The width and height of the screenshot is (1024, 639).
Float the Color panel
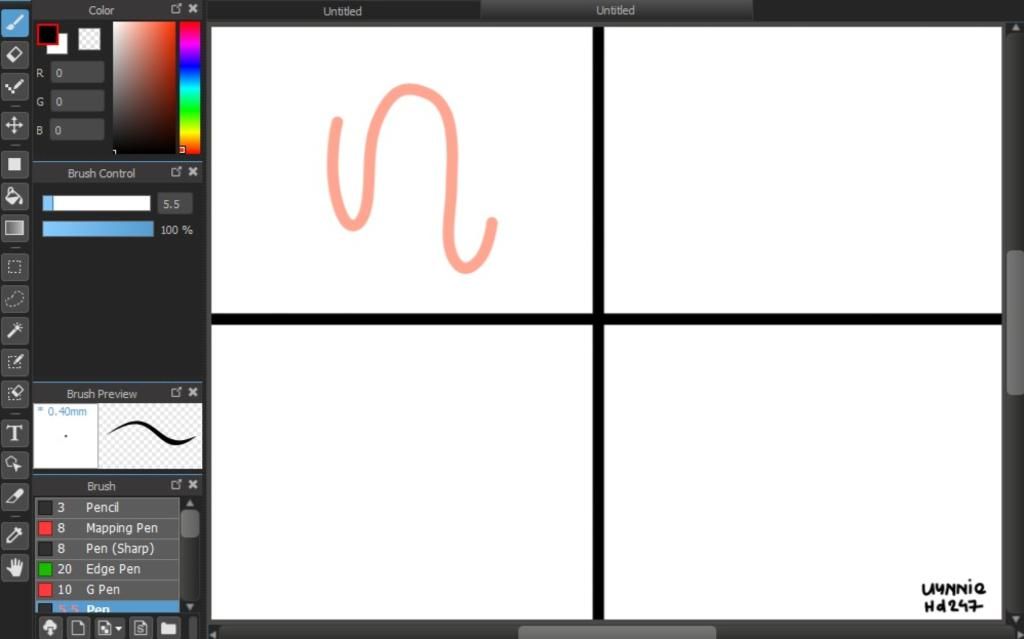pos(176,8)
